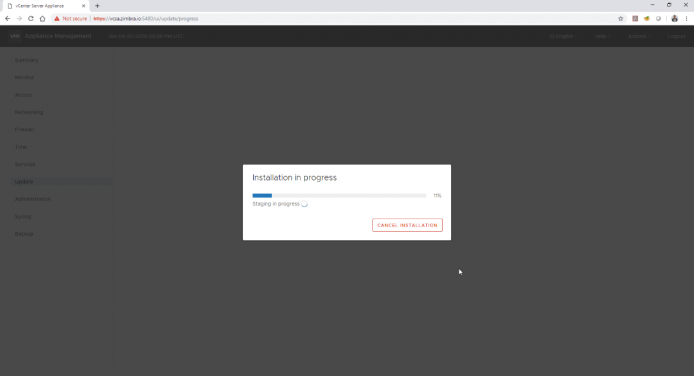Expand the Actions dropdown menu
694x376 pixels.
(x=638, y=36)
